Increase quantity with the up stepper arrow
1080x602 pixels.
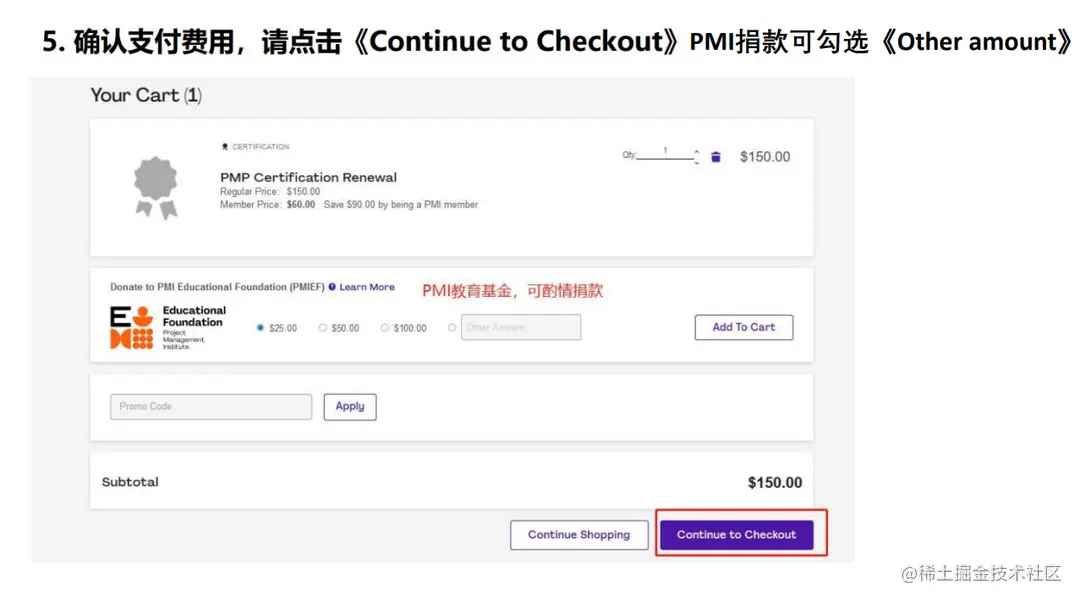click(x=696, y=152)
